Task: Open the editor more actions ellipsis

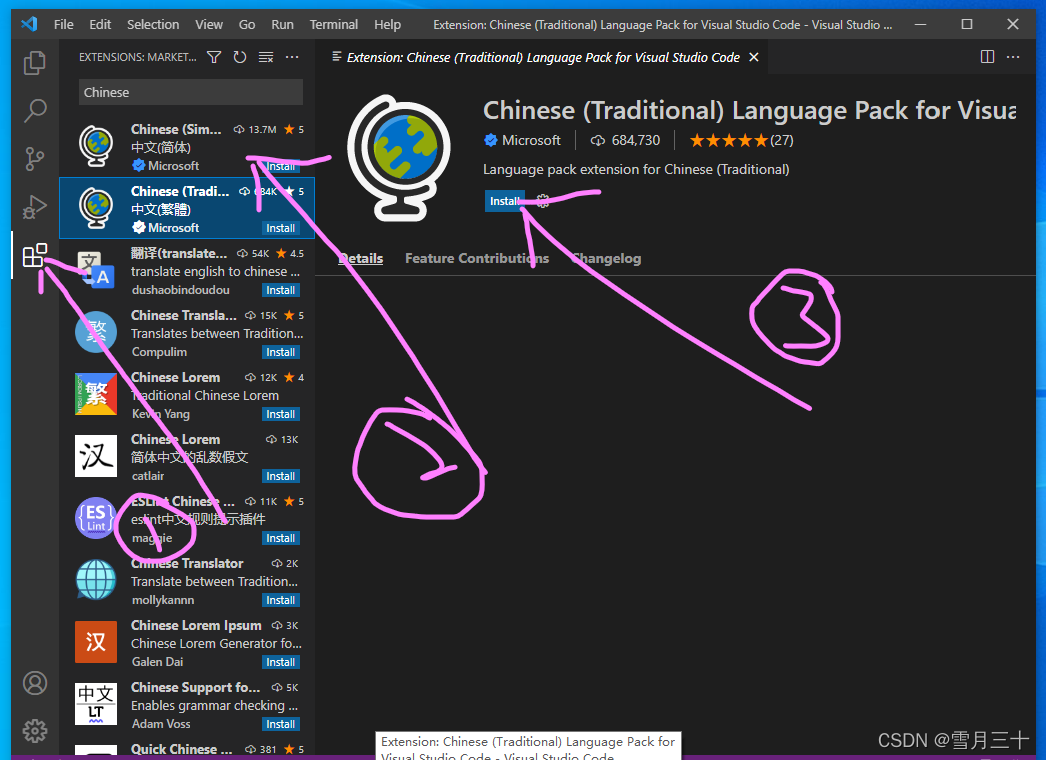Action: point(1013,57)
